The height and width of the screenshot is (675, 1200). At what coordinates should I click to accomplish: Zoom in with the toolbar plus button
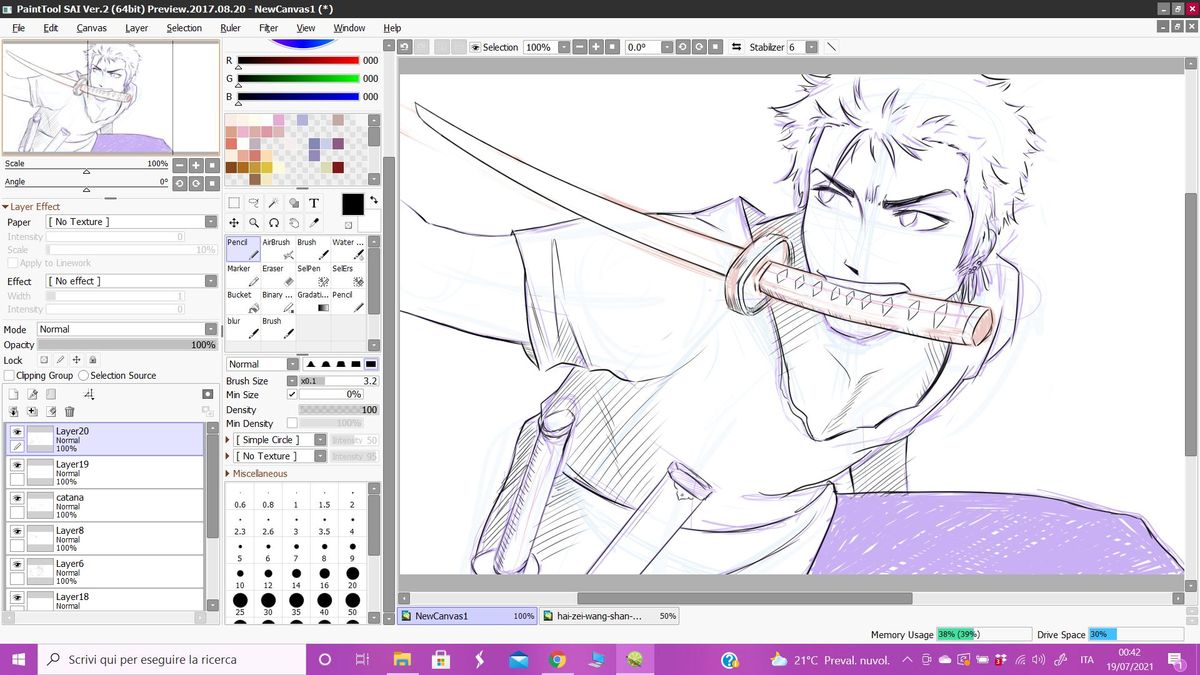(596, 47)
